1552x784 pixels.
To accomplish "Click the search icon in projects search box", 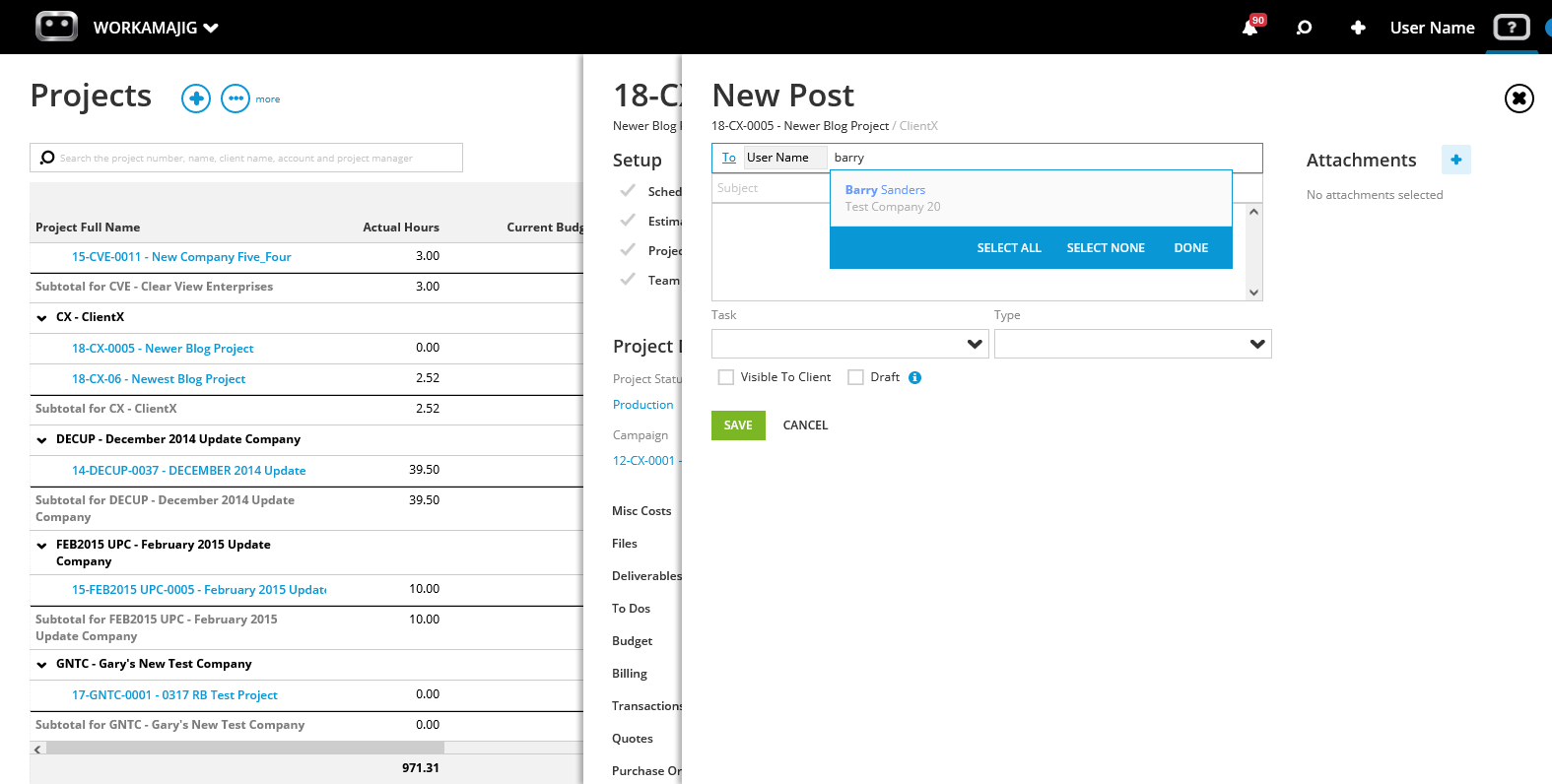I will point(47,158).
